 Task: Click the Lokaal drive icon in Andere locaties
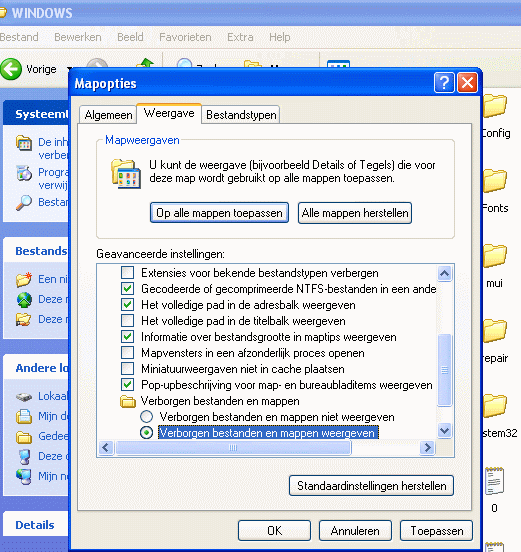24,397
